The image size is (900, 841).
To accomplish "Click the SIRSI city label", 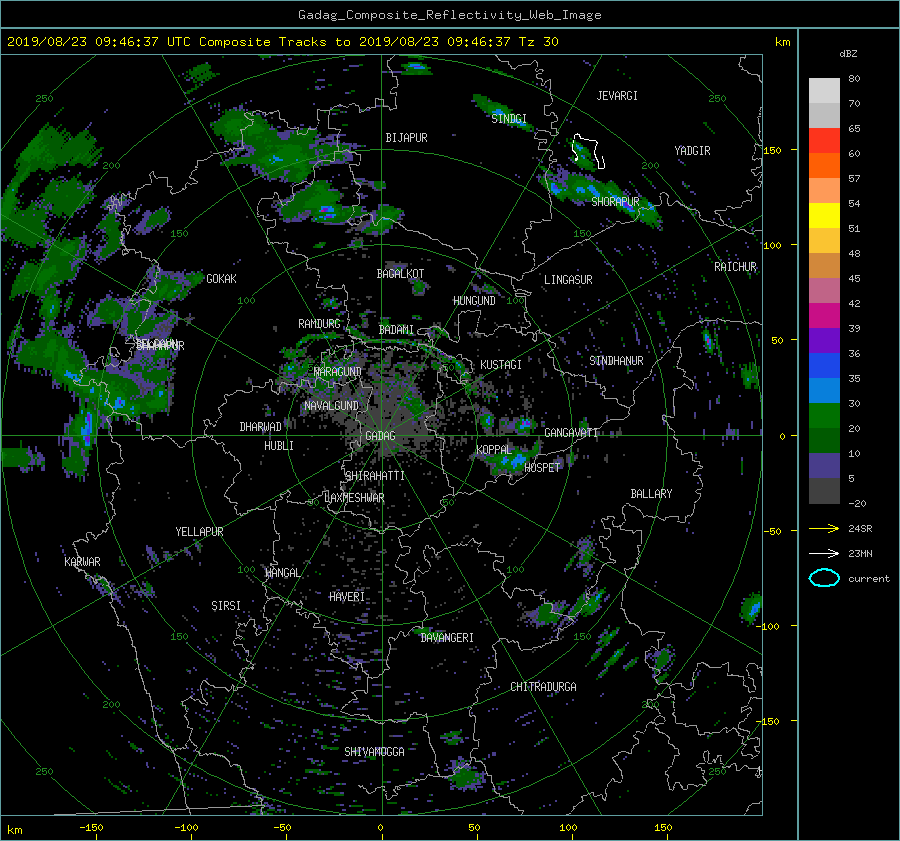I will [x=226, y=606].
